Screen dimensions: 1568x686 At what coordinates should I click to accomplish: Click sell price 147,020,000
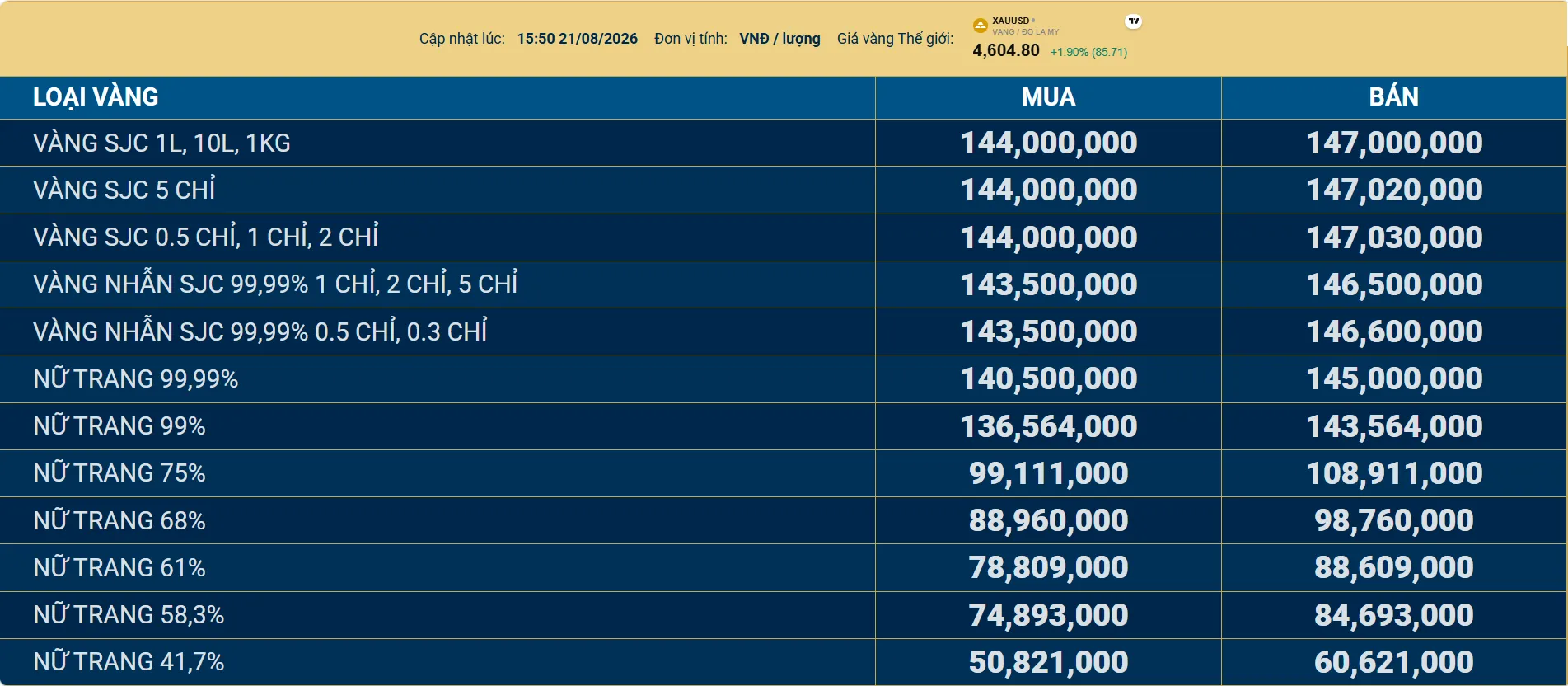(x=1394, y=190)
